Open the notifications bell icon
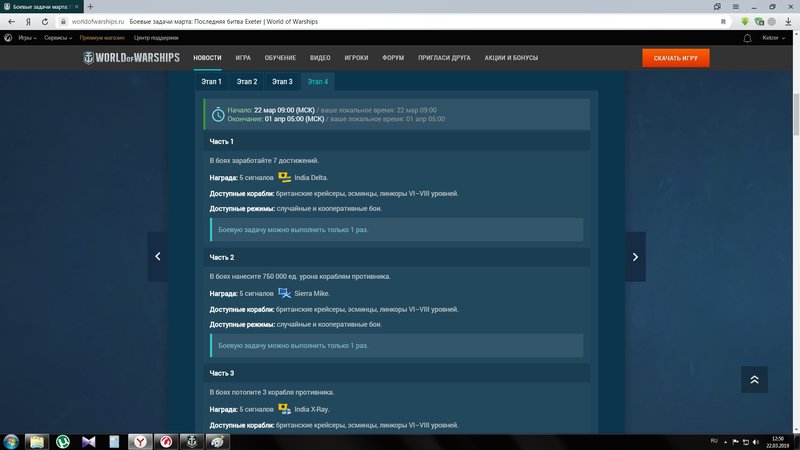 tap(746, 38)
